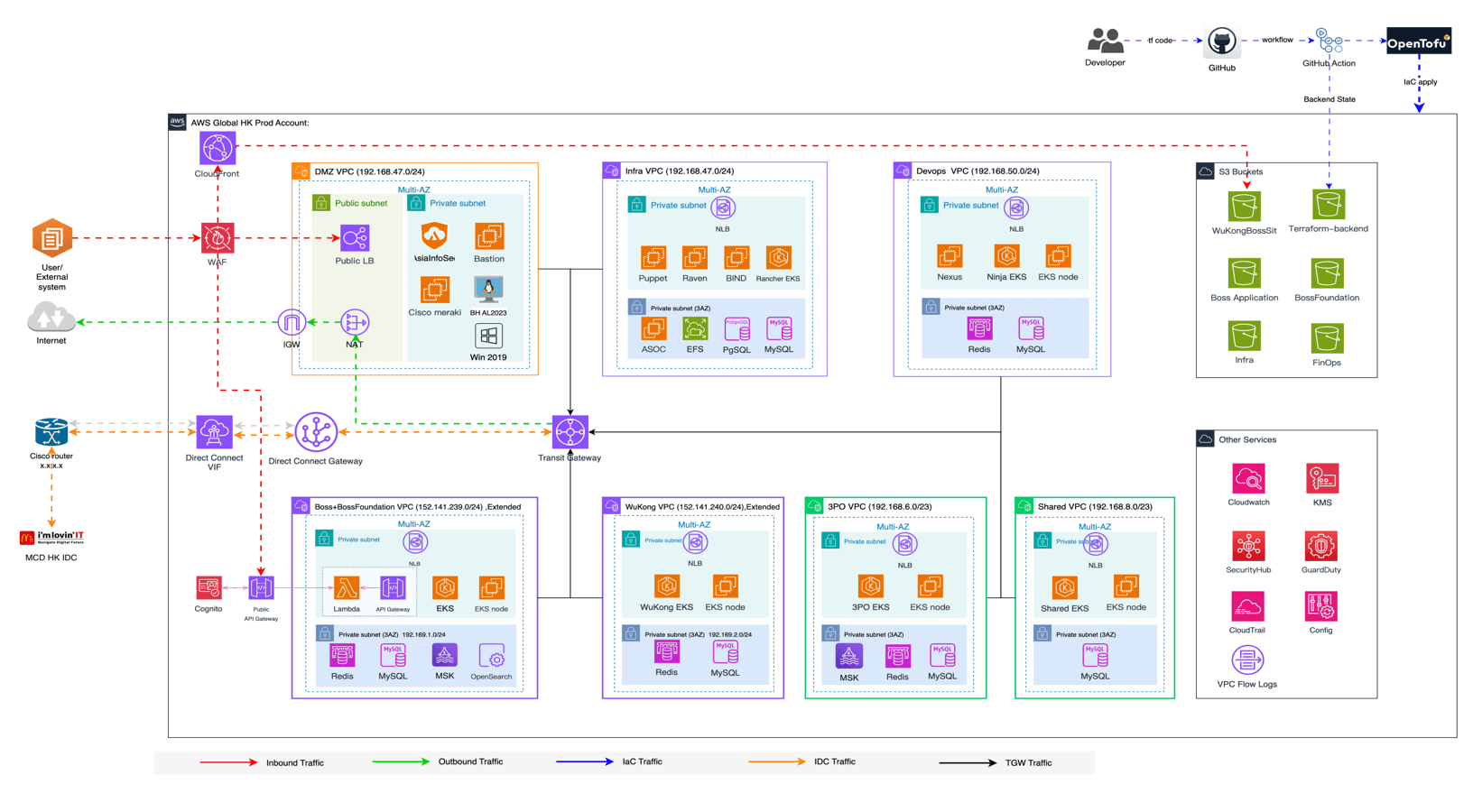The width and height of the screenshot is (1473, 812).
Task: Click the Terraform-backend S3 bucket
Action: [1329, 204]
